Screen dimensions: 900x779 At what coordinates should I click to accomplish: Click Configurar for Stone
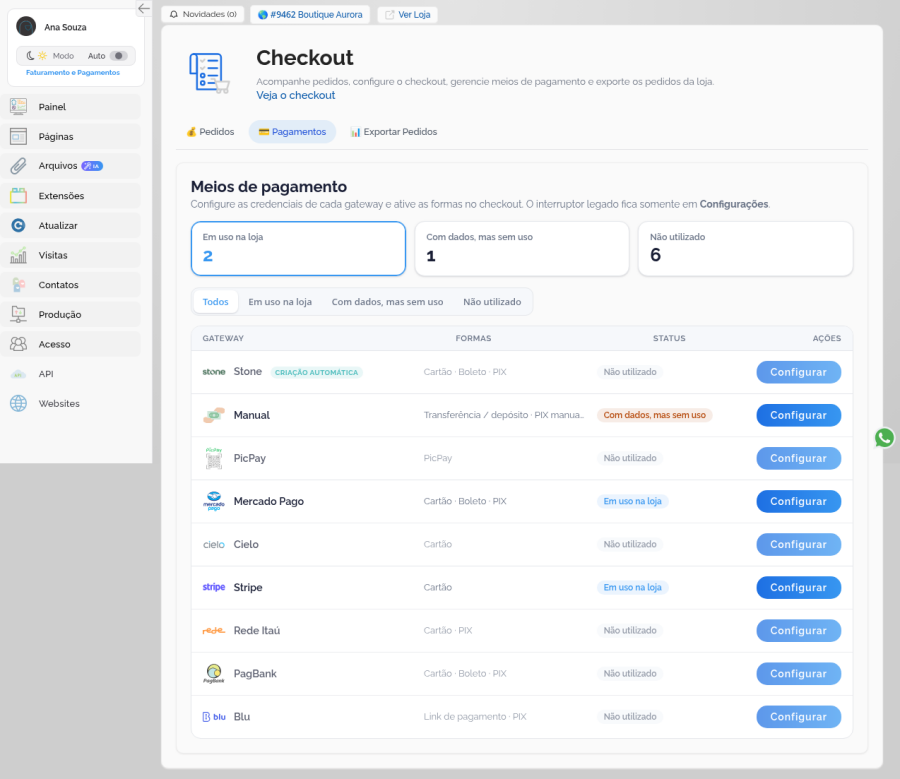click(x=798, y=372)
